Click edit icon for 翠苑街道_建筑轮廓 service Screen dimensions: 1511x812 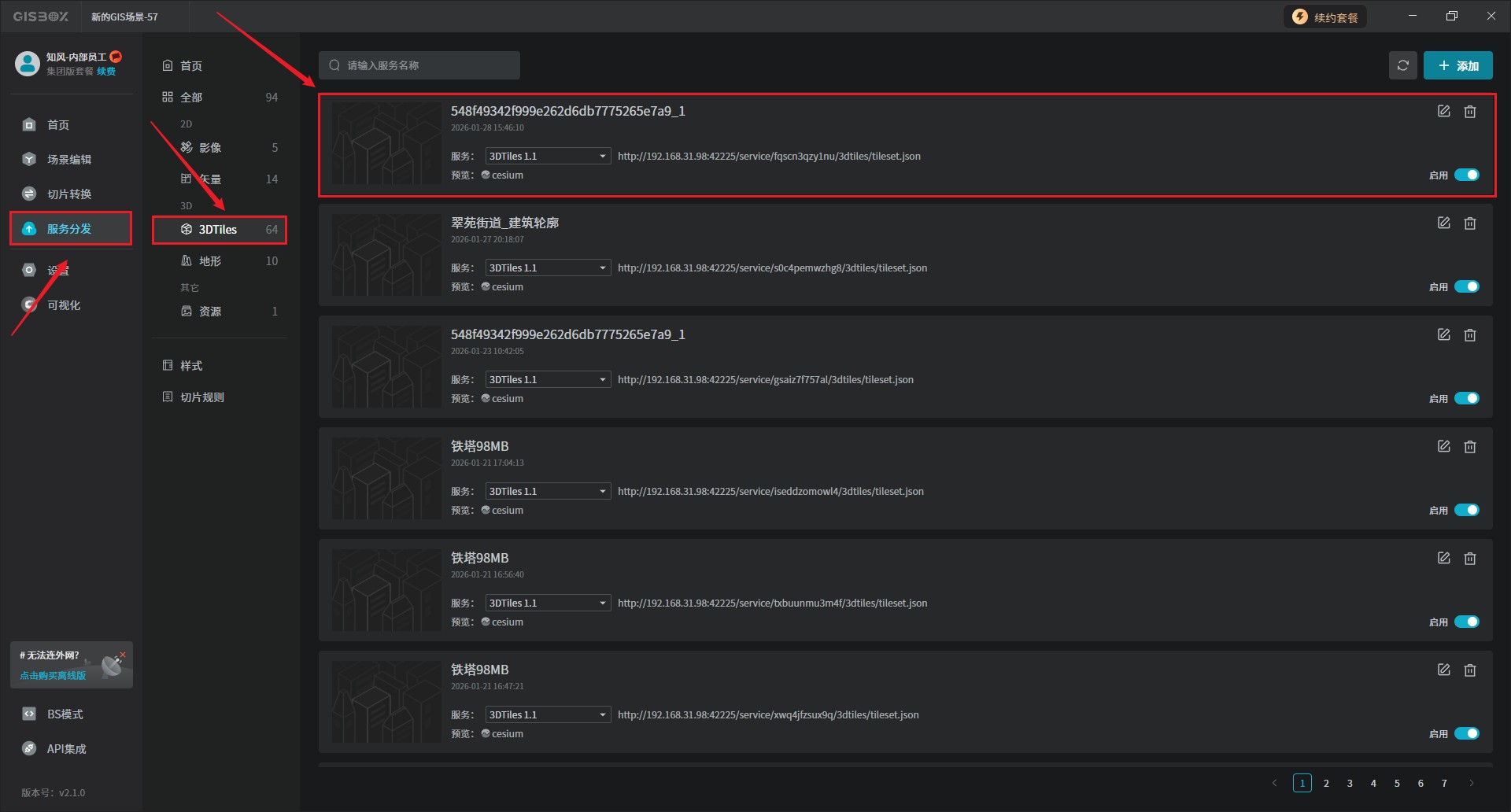pyautogui.click(x=1443, y=223)
